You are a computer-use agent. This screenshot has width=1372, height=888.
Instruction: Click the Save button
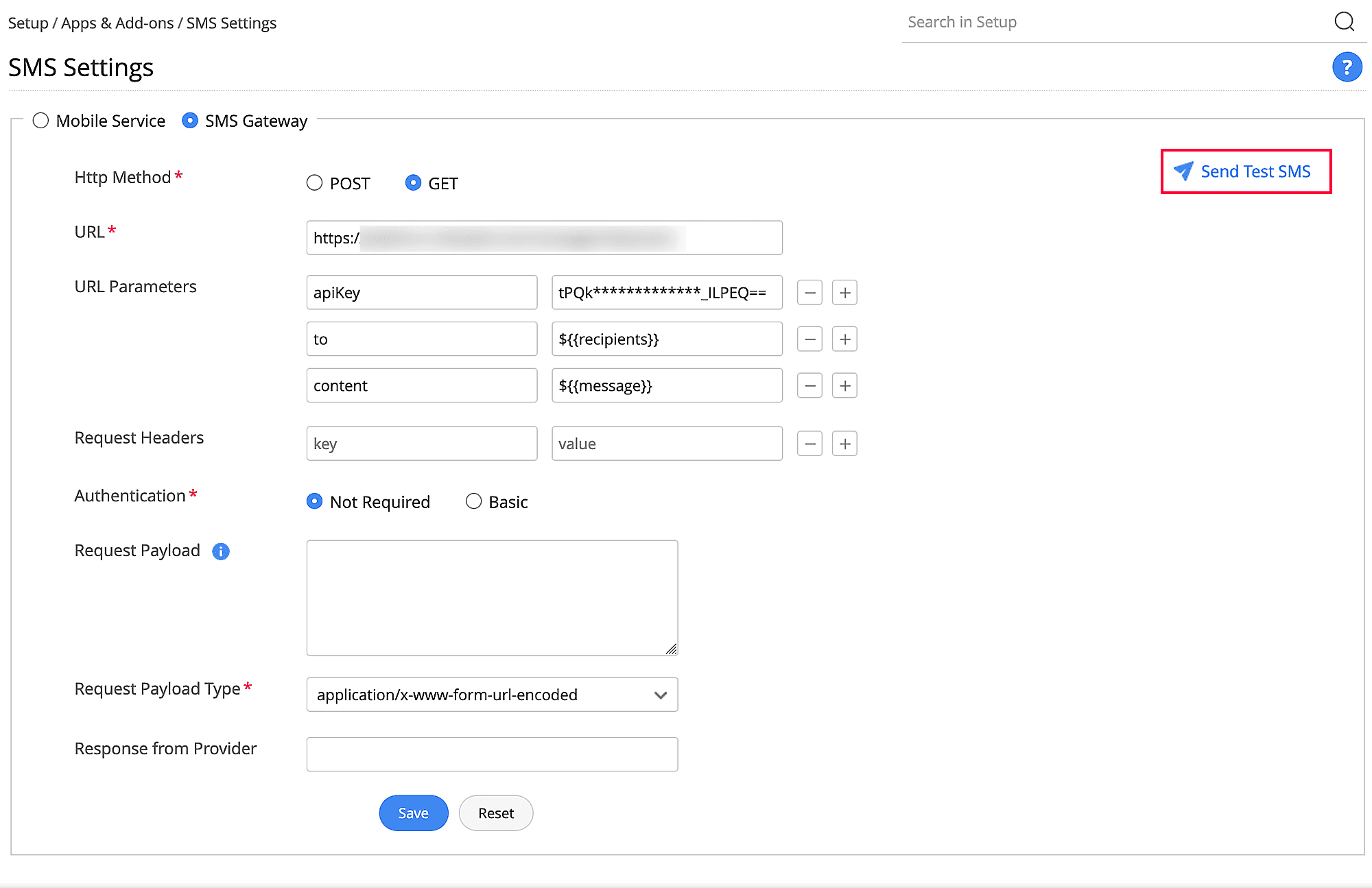(x=413, y=813)
